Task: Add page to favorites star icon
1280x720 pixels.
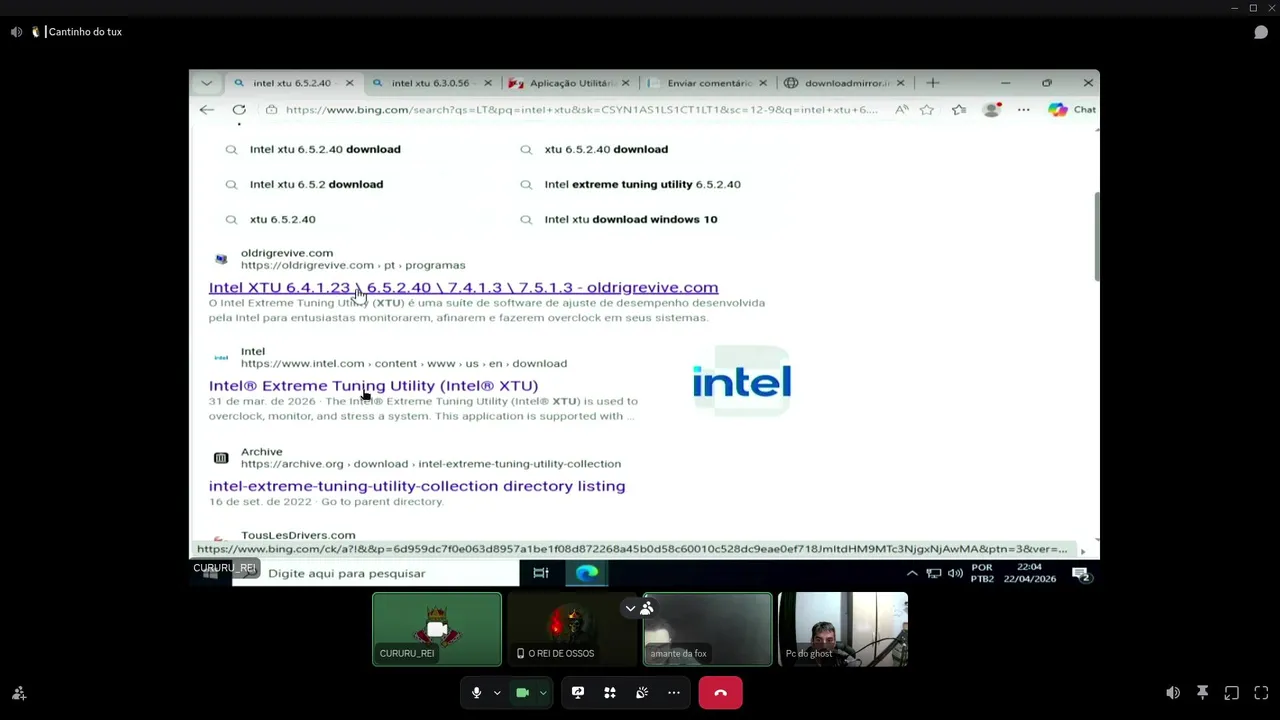Action: coord(927,110)
